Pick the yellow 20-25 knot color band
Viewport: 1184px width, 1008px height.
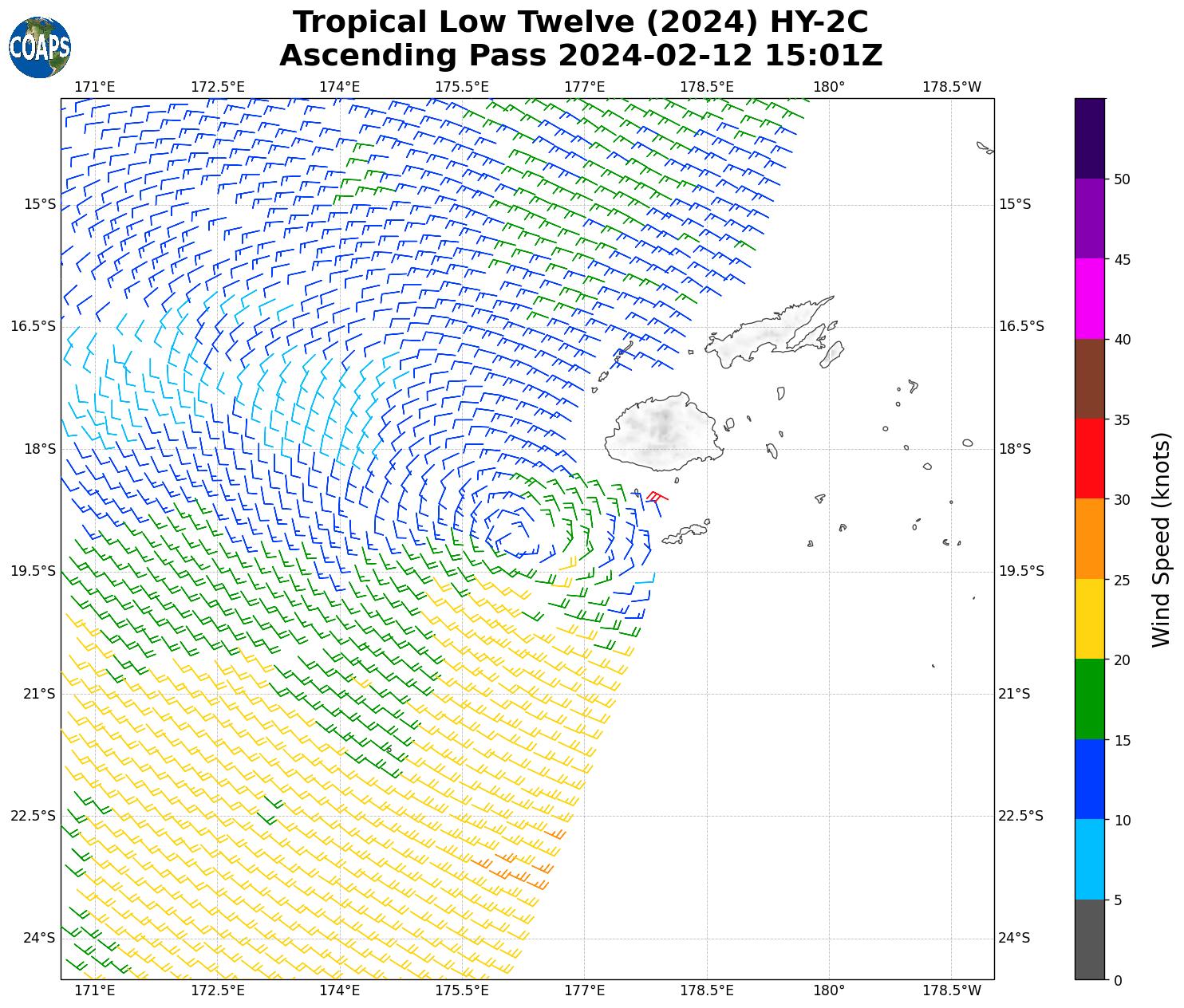click(x=1090, y=619)
